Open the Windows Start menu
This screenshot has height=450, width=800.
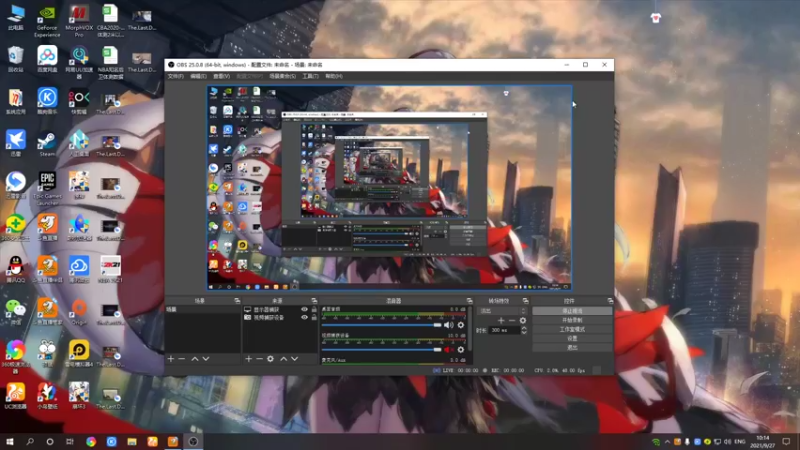(10, 442)
